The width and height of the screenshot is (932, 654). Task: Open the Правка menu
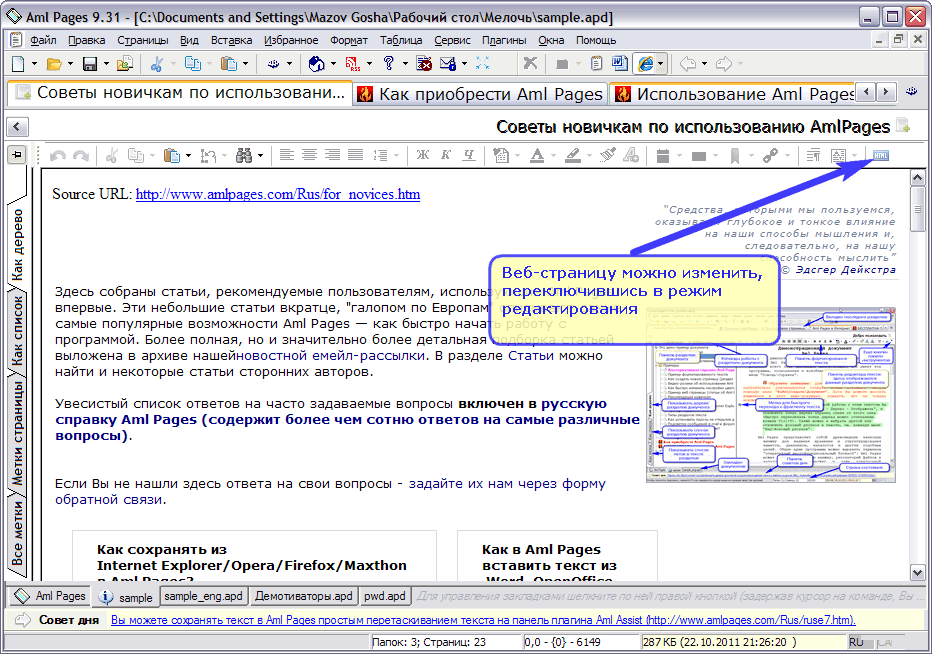pos(87,40)
